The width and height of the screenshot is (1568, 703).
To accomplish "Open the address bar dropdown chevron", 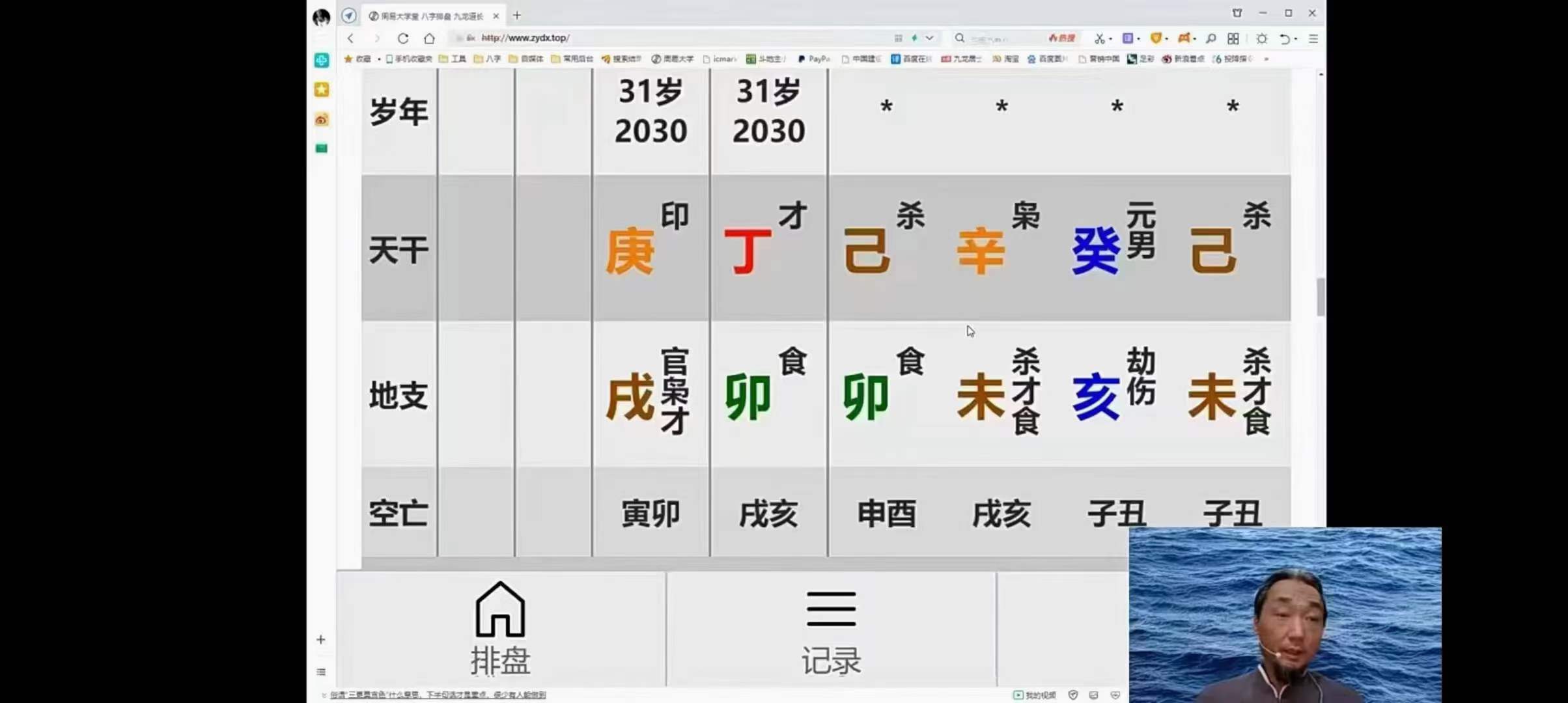I will coord(929,38).
